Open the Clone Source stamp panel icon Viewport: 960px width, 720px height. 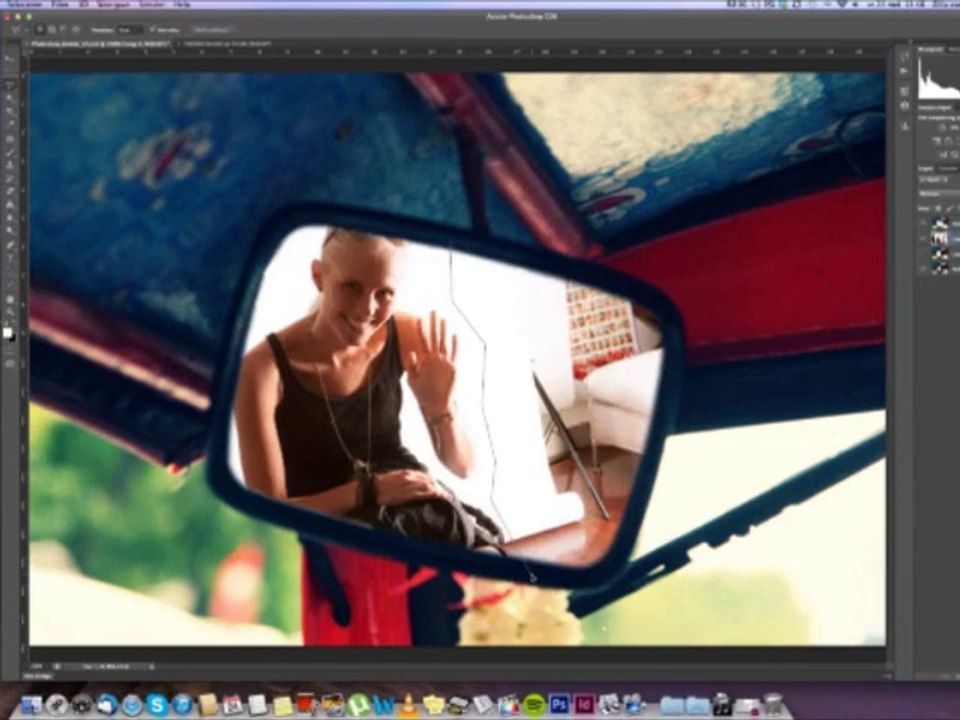[x=905, y=126]
